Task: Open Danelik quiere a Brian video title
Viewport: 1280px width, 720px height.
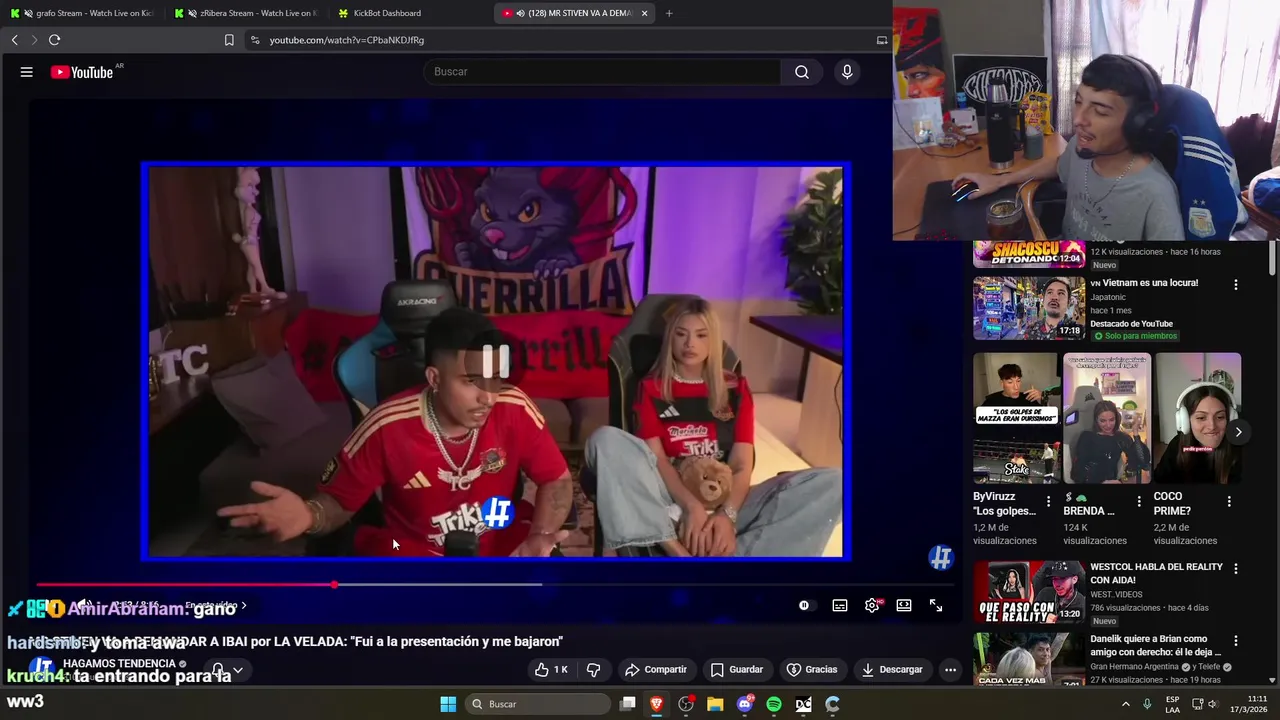Action: [1154, 646]
